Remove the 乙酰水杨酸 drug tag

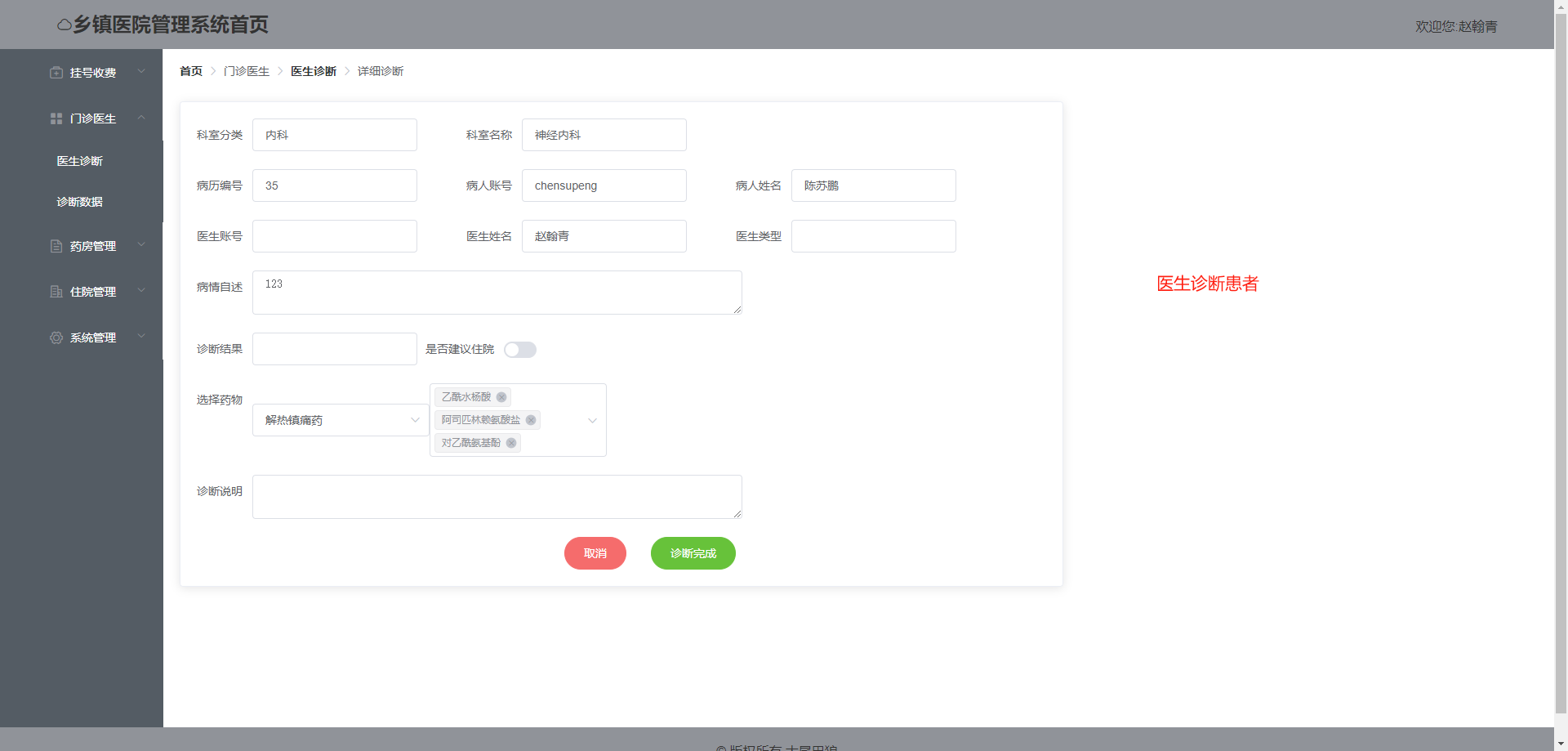(501, 397)
